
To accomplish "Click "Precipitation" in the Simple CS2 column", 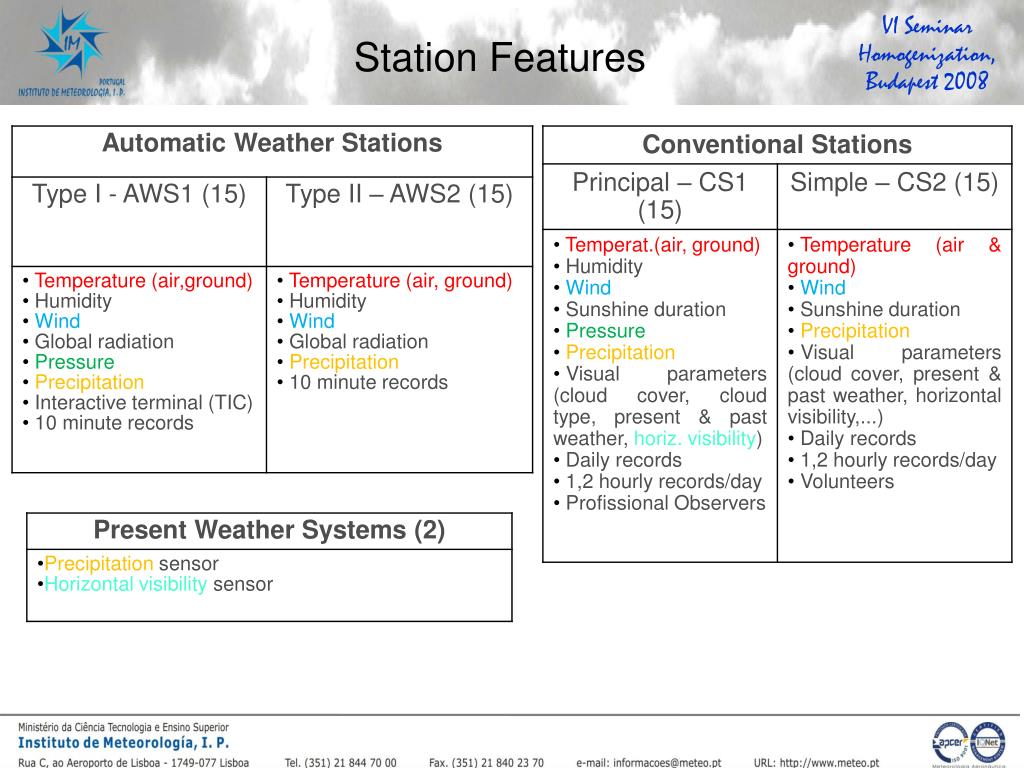I will [855, 331].
